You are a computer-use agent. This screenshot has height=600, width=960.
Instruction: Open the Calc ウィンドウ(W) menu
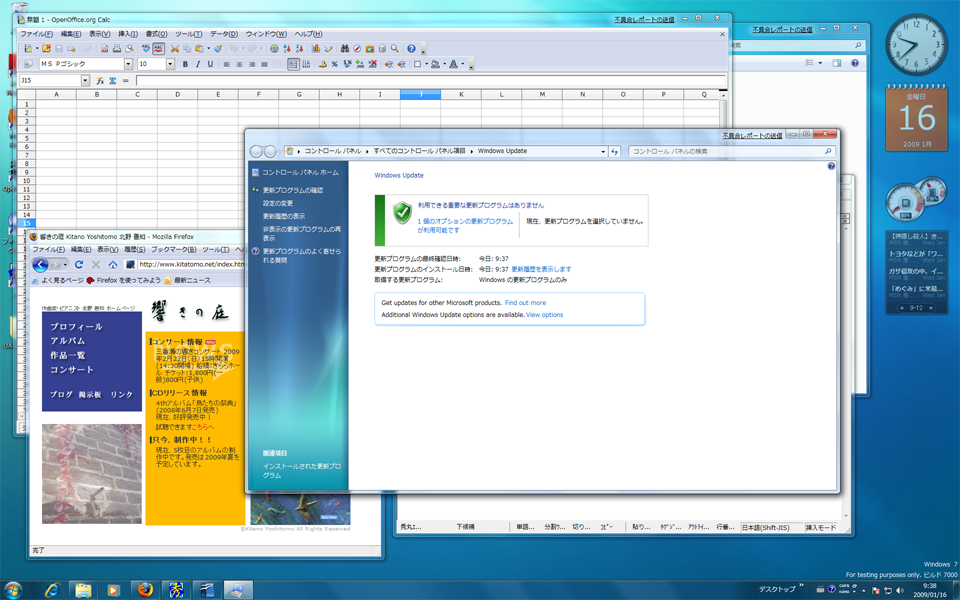tap(266, 34)
